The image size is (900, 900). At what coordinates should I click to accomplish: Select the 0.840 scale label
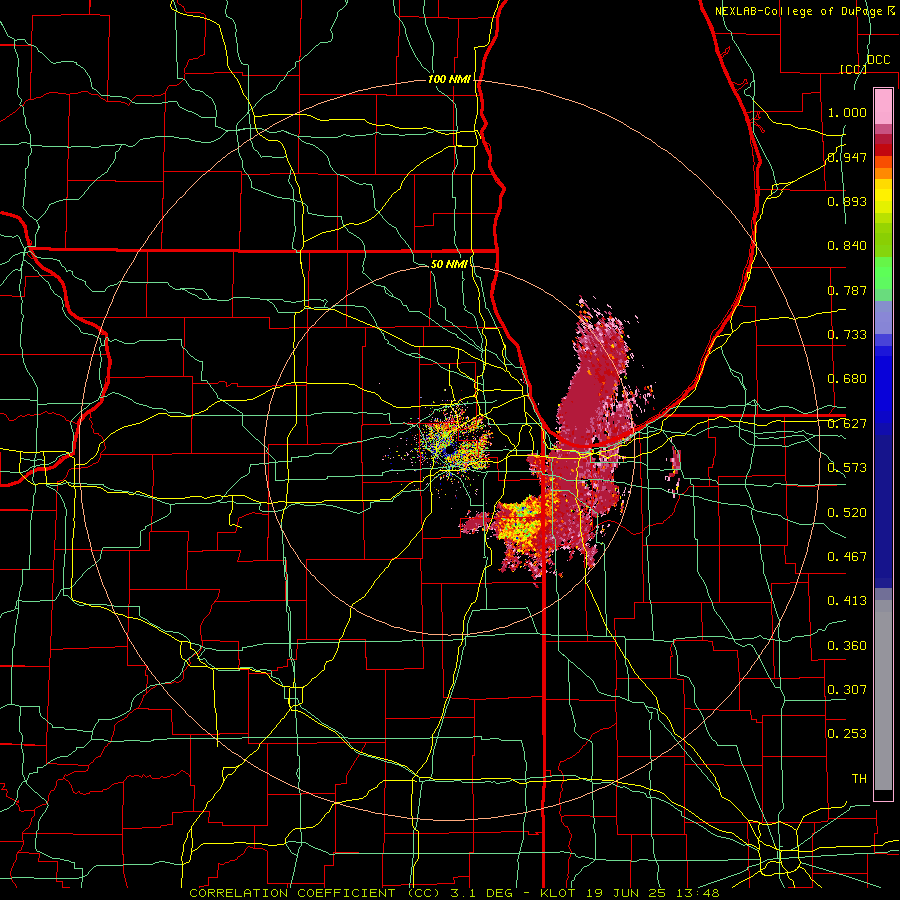pyautogui.click(x=847, y=246)
